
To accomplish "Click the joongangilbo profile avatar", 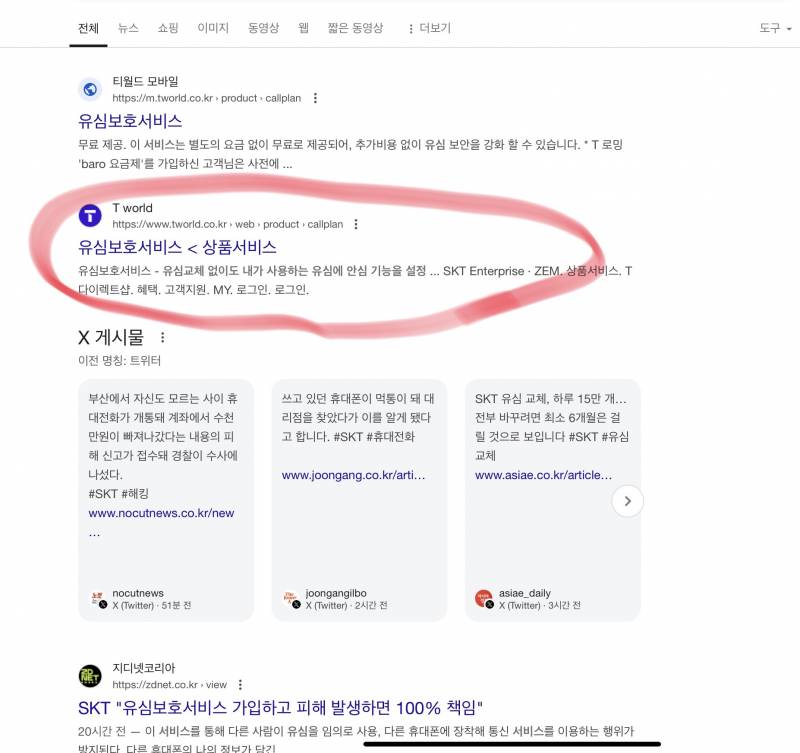I will pos(291,599).
